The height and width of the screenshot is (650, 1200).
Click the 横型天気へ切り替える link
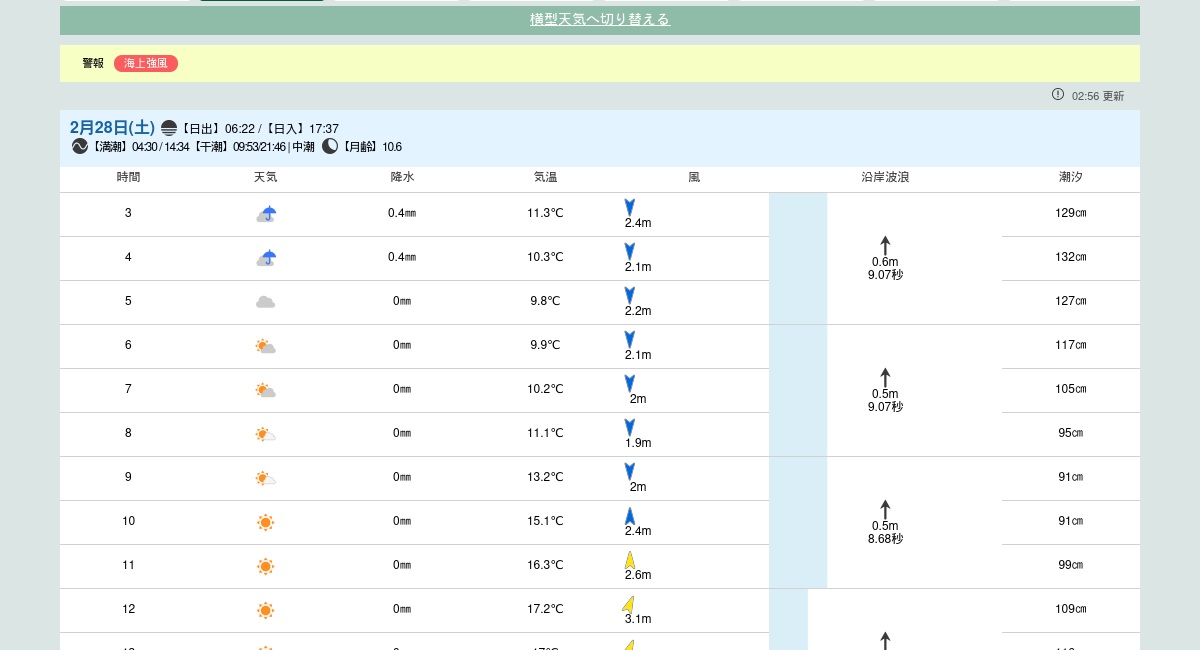(x=599, y=20)
